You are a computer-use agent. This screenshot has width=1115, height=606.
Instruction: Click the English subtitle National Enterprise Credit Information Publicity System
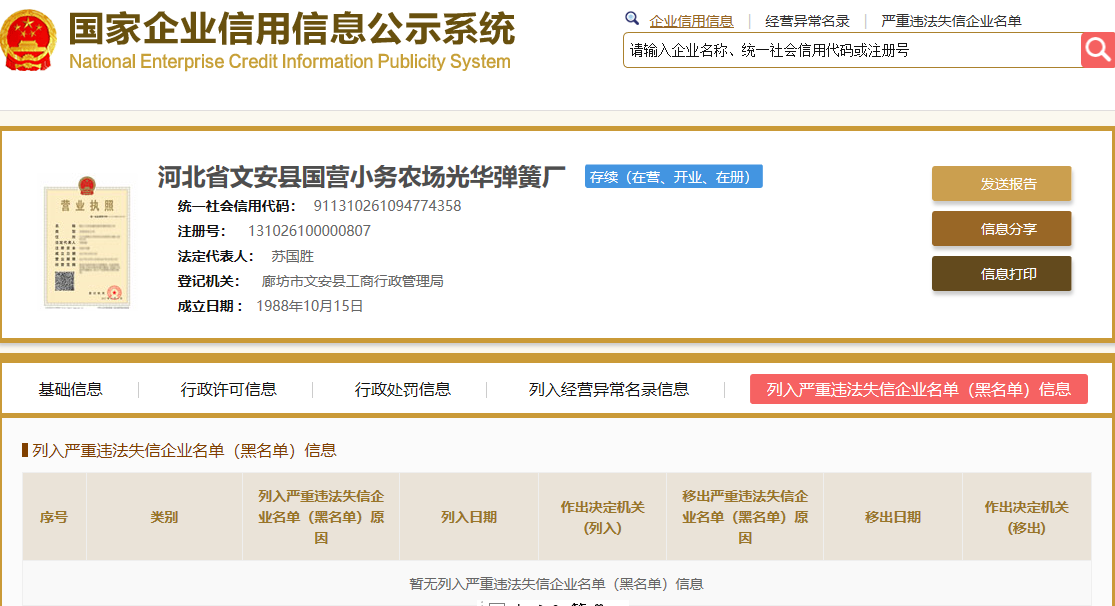[x=289, y=62]
